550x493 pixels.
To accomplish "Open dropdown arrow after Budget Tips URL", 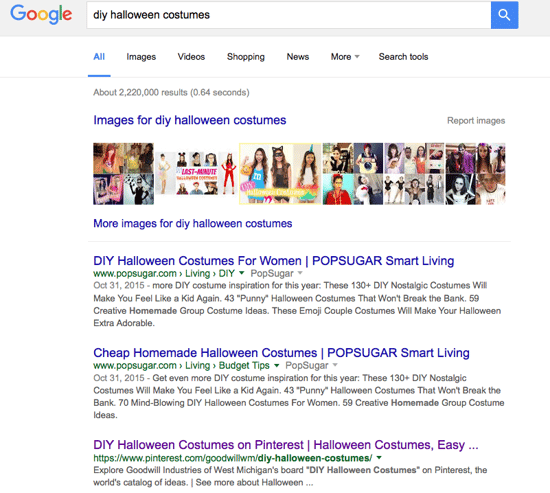I will click(276, 365).
